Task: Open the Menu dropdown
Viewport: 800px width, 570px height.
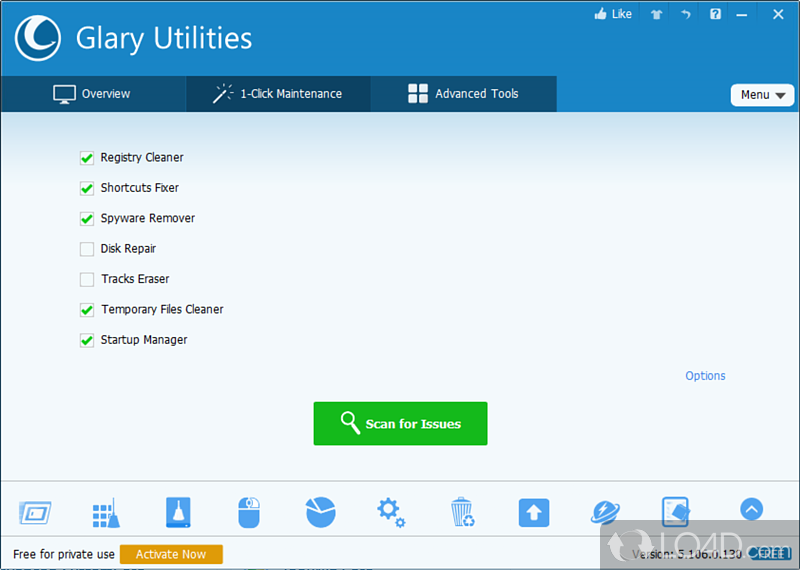Action: 762,95
